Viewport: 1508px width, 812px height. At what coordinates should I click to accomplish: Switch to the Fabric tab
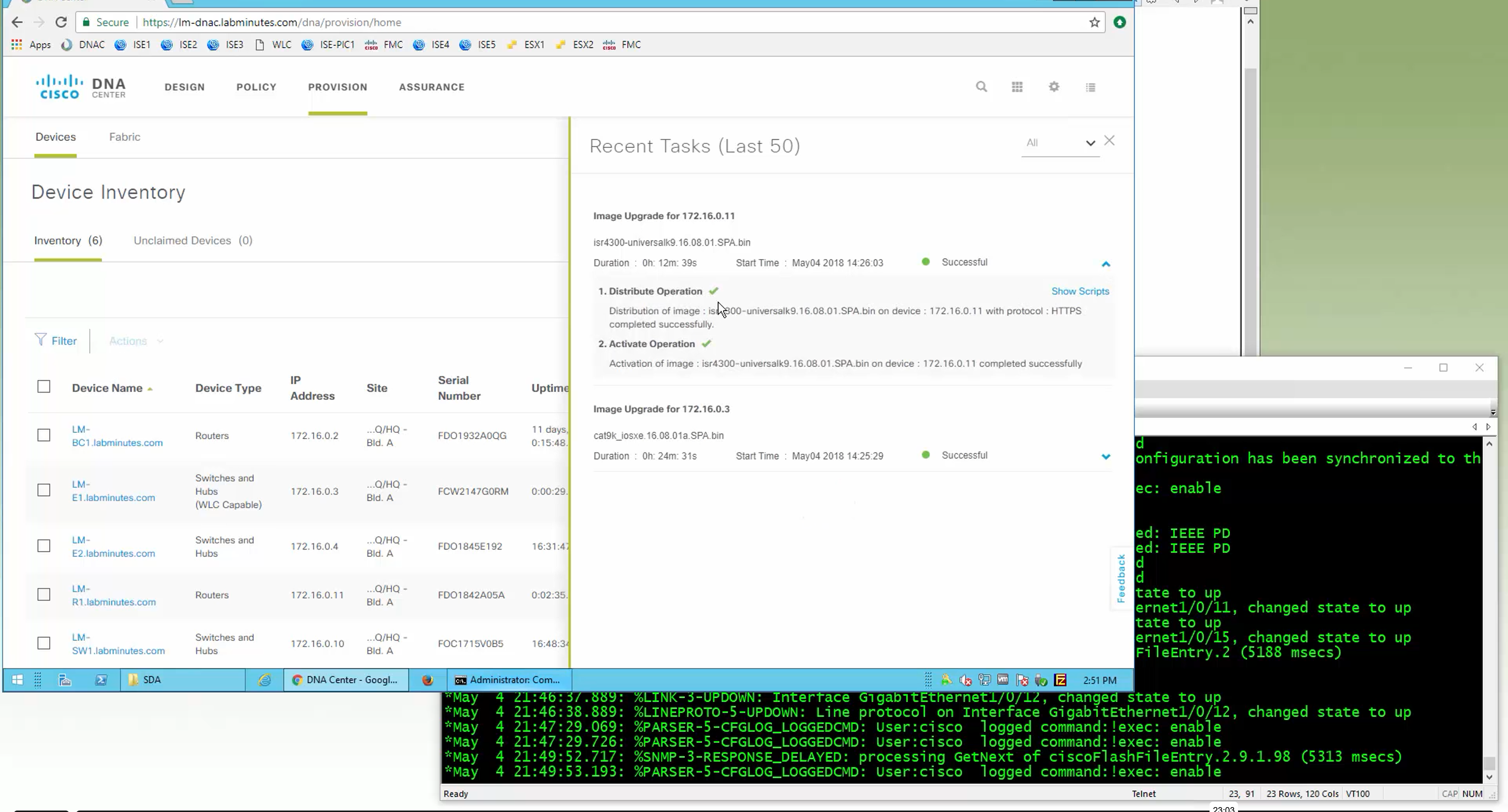[x=124, y=137]
